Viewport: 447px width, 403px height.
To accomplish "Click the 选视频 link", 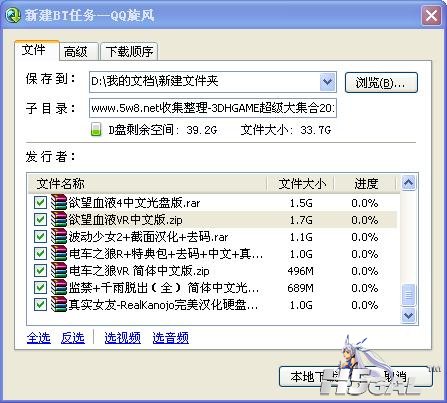I will [122, 338].
